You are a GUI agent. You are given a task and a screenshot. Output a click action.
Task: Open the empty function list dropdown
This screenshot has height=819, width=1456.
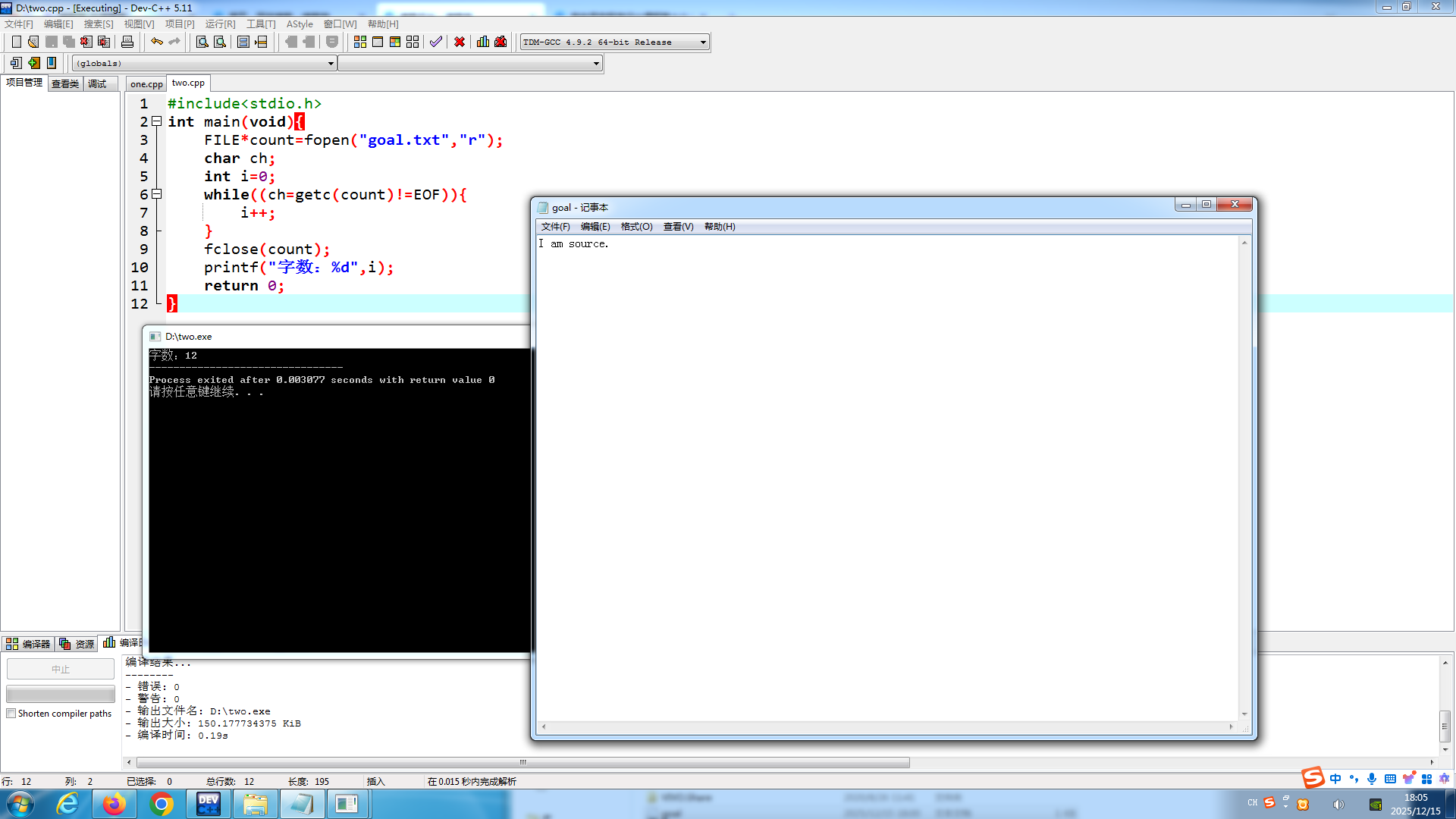[x=596, y=64]
